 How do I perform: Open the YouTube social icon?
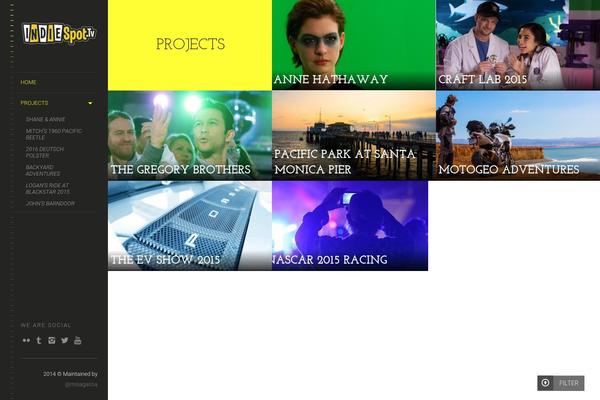pyautogui.click(x=78, y=340)
